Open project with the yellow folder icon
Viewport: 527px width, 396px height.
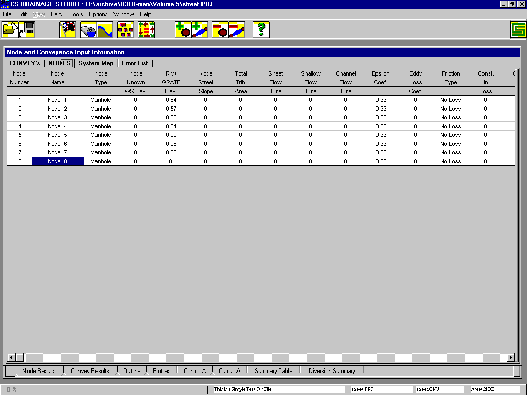10,29
